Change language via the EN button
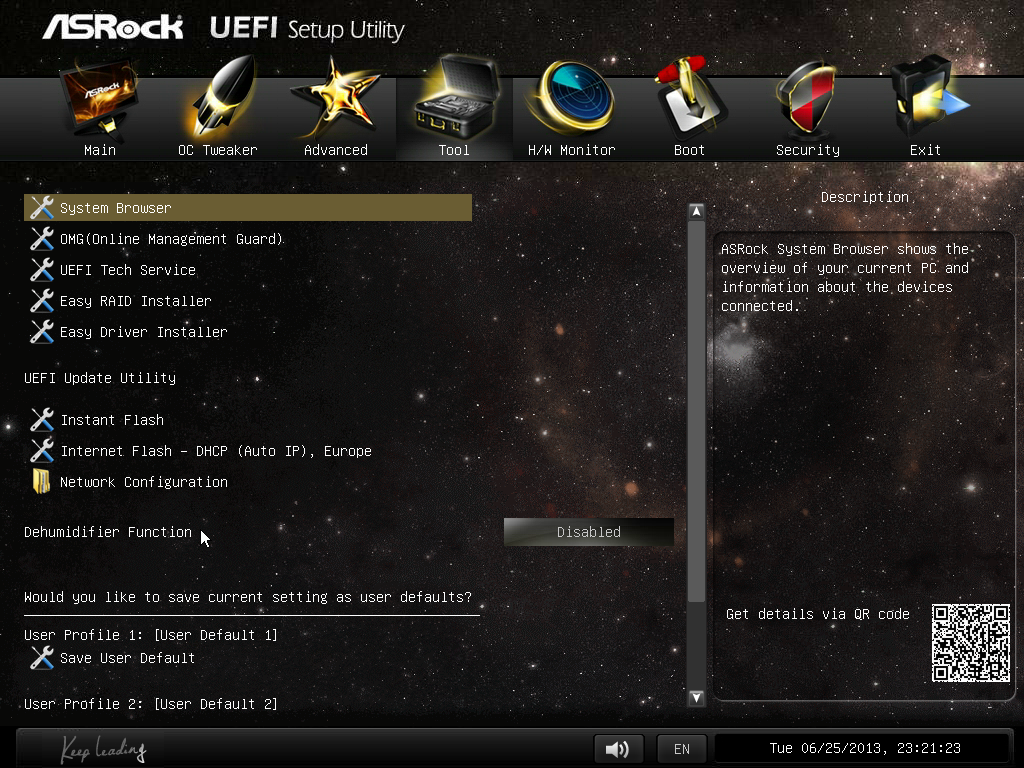Image resolution: width=1024 pixels, height=768 pixels. [682, 749]
